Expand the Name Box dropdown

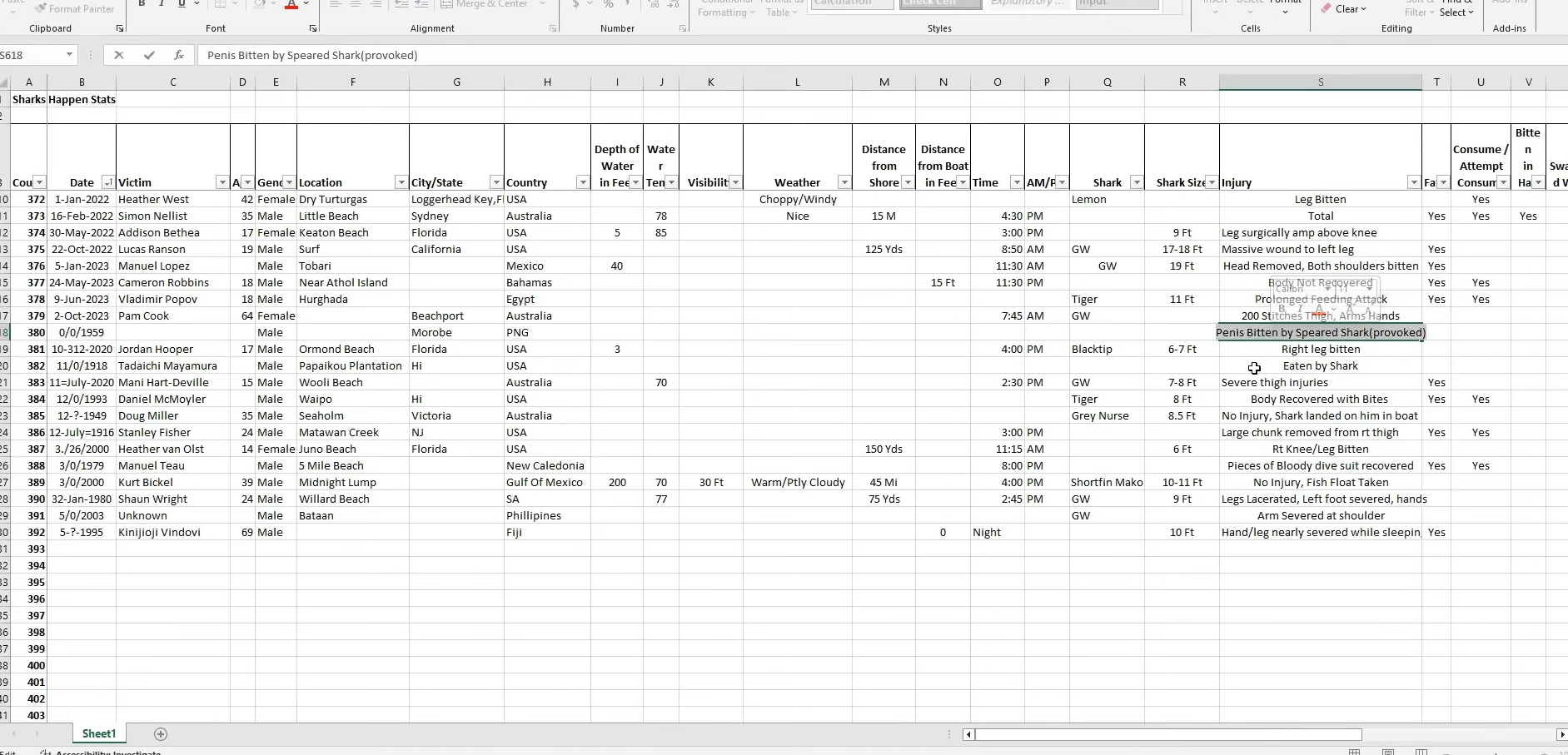click(x=69, y=55)
